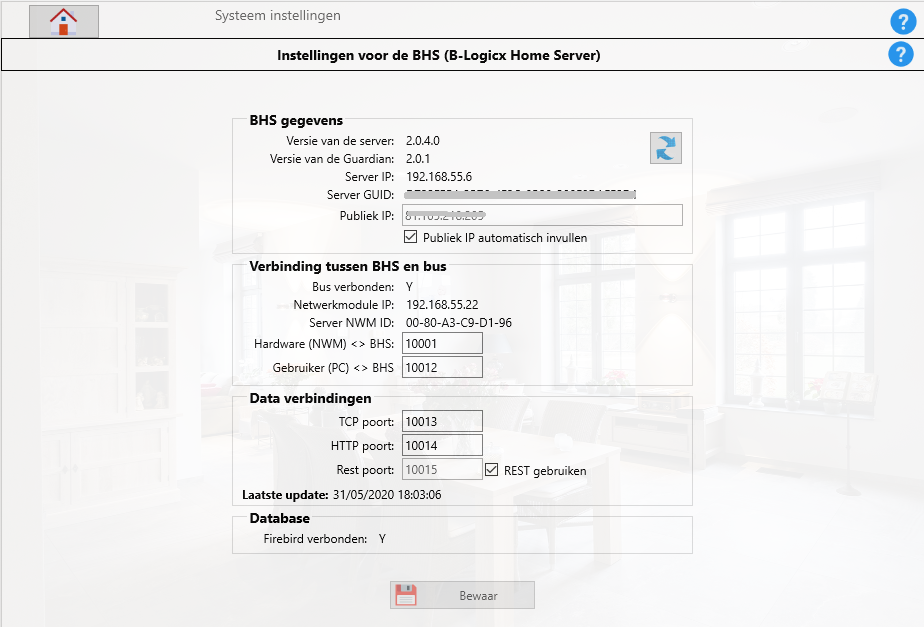This screenshot has width=924, height=627.
Task: Edit the Gebruiker (PC) <> BHS port field
Action: pyautogui.click(x=443, y=367)
